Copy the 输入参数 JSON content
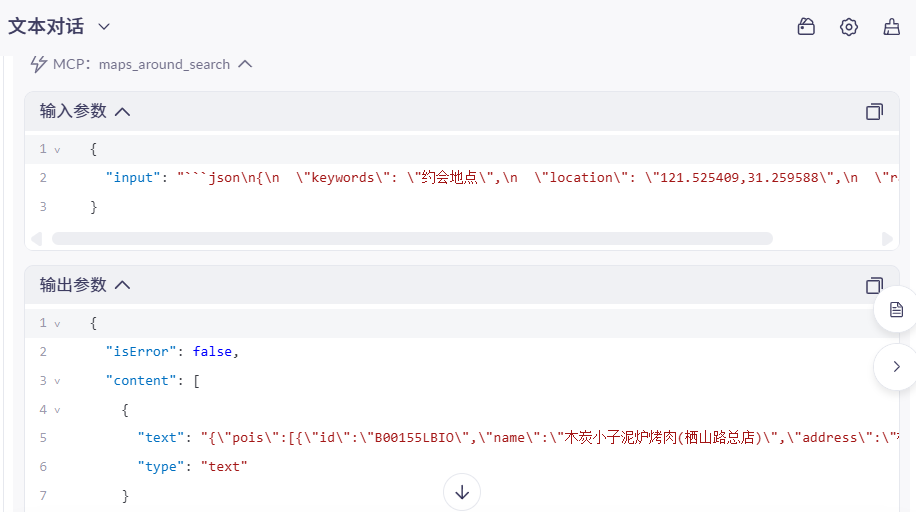The image size is (916, 512). (x=874, y=112)
